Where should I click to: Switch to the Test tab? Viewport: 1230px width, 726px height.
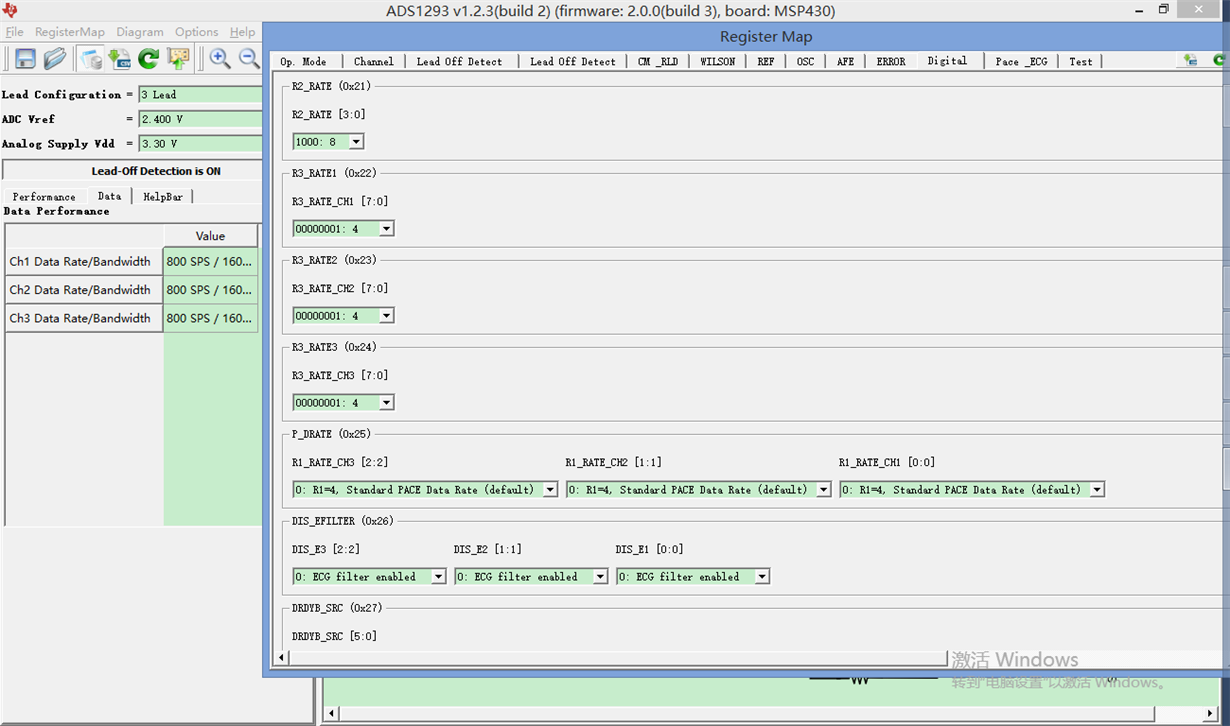tap(1081, 61)
